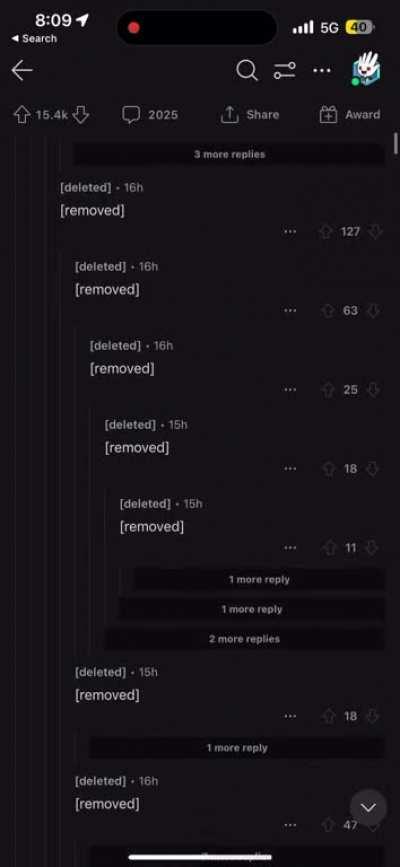Upvote the comment with 25 points
Viewport: 400px width, 867px height.
[328, 390]
